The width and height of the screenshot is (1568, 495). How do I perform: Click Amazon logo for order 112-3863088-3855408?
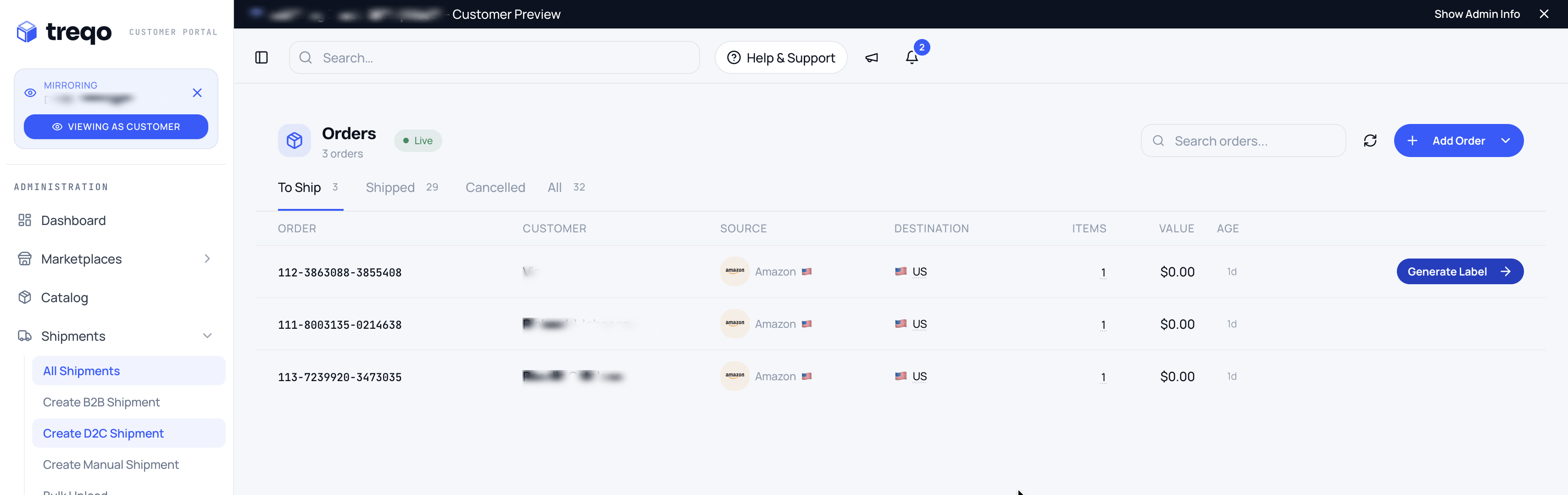coord(735,271)
